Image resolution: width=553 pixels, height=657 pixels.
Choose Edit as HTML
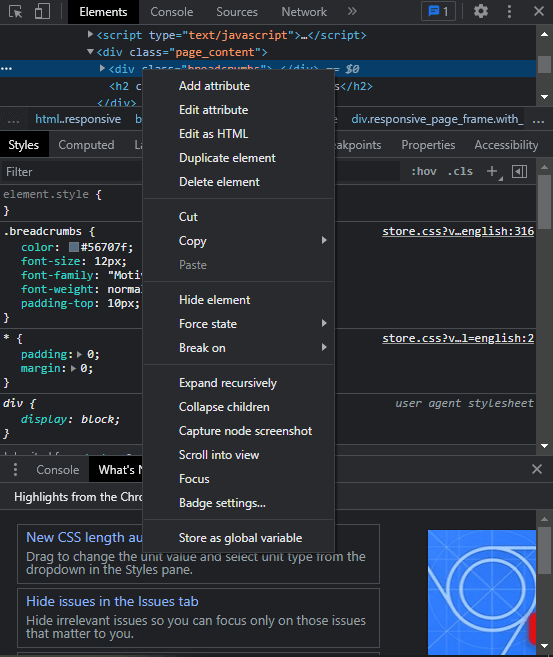click(x=238, y=134)
